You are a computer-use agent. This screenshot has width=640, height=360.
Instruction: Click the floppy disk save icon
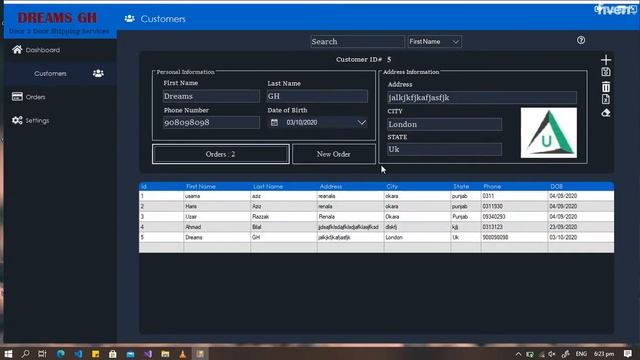(x=606, y=72)
